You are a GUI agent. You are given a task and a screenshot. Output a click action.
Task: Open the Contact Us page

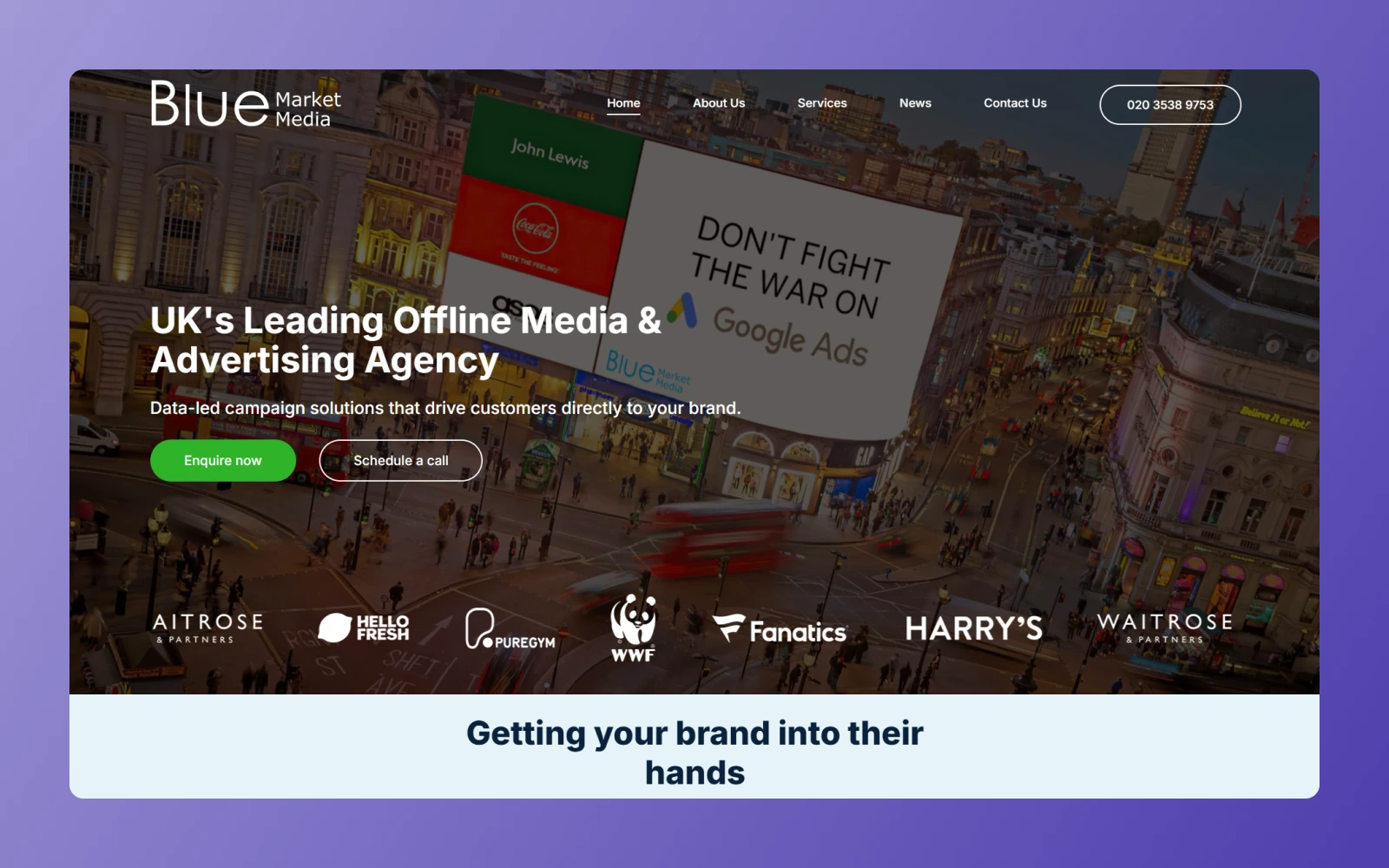click(1015, 103)
